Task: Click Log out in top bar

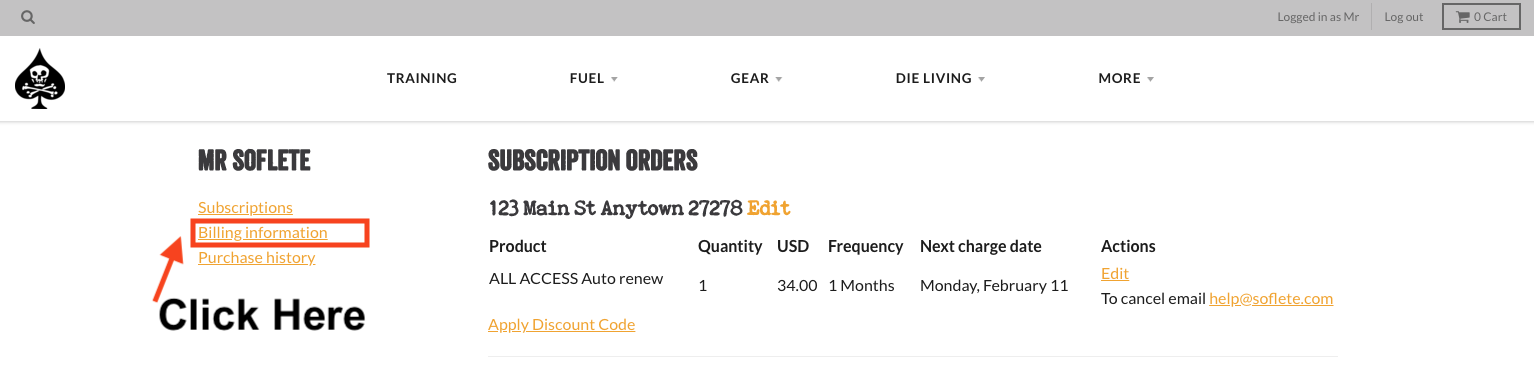Action: click(1403, 17)
